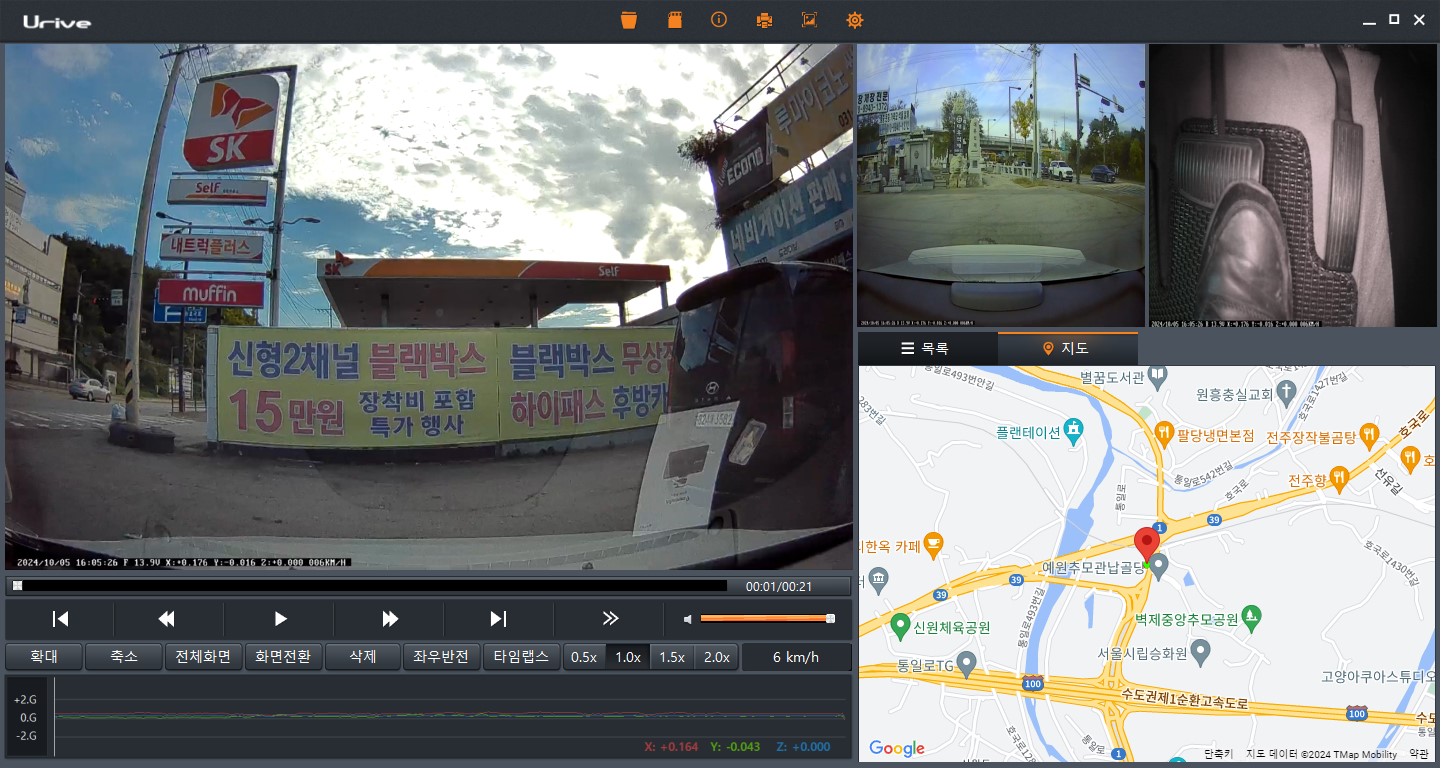Select the pedal camera video thumbnail

coord(1292,185)
